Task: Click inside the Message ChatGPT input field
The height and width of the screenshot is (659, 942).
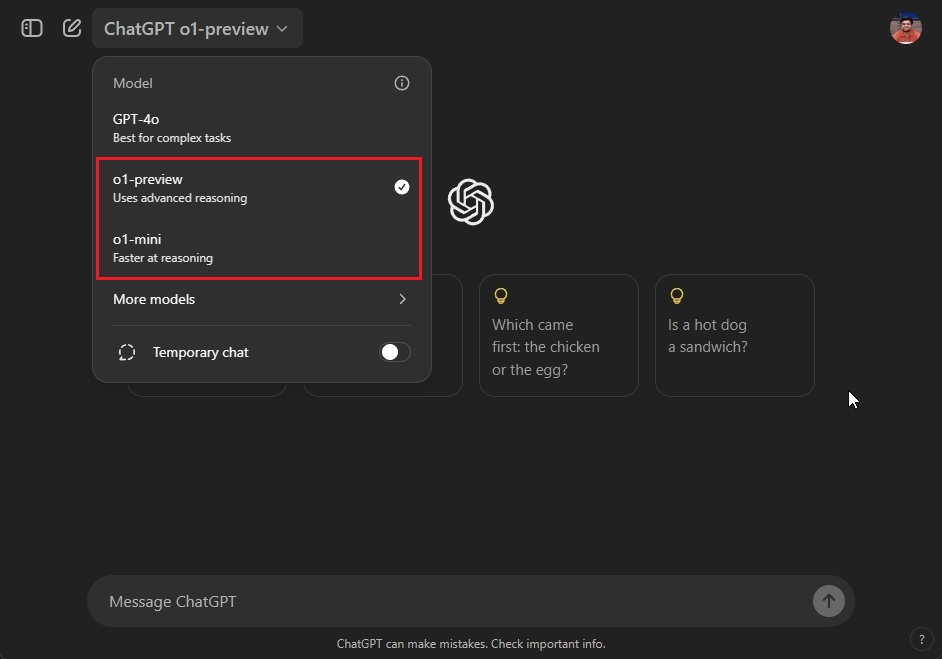Action: tap(400, 601)
